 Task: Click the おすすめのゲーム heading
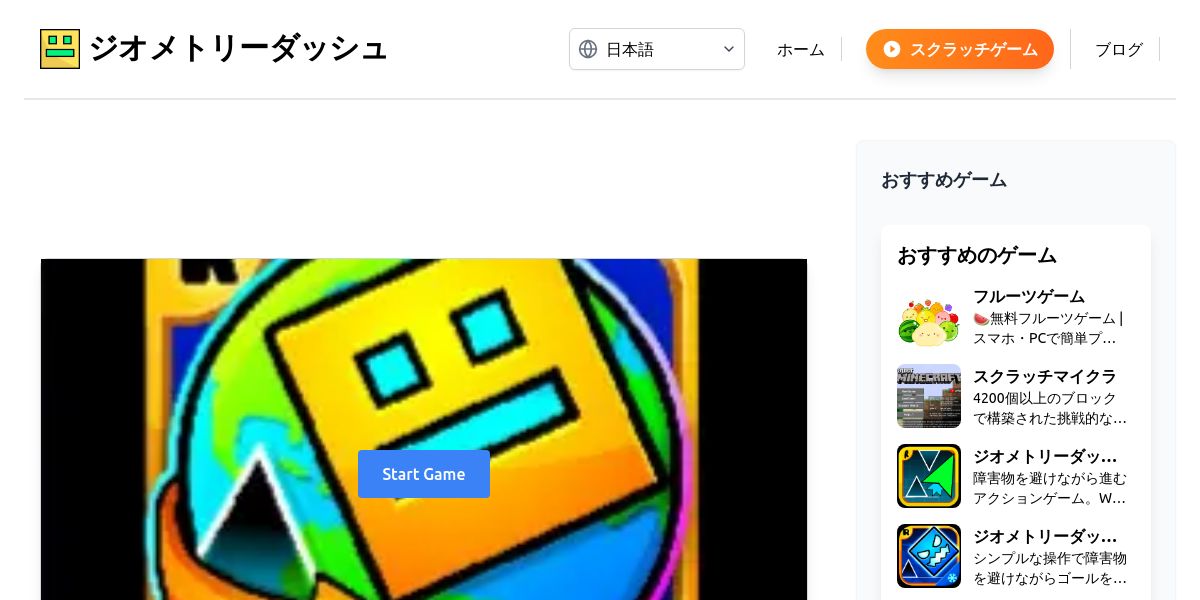click(977, 255)
